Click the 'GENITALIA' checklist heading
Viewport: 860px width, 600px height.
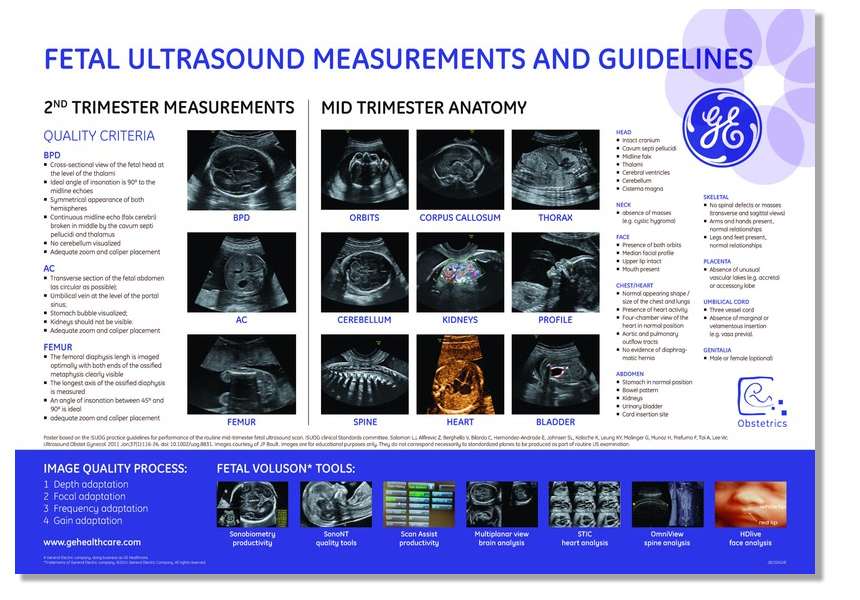coord(717,350)
